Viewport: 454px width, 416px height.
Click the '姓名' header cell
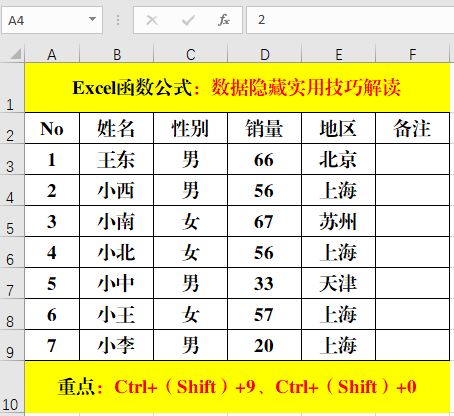tap(116, 128)
